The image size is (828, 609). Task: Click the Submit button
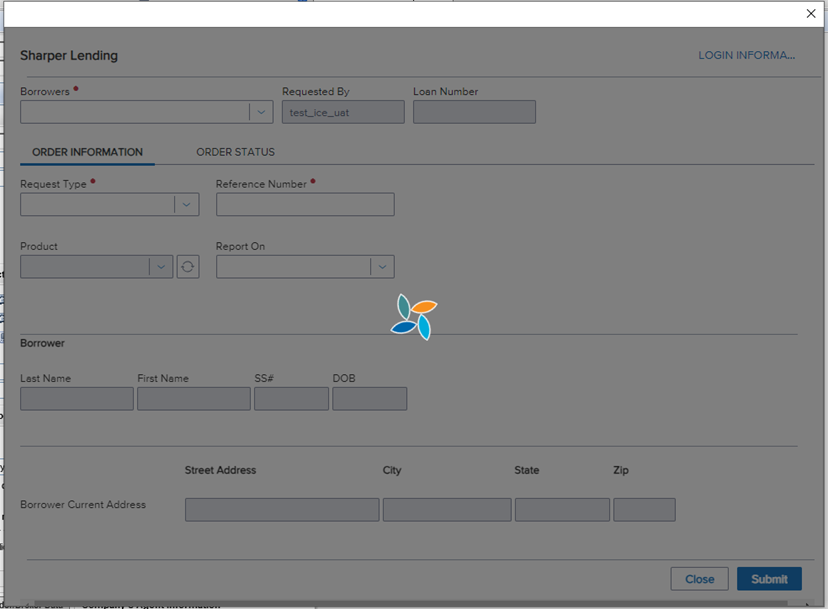pyautogui.click(x=769, y=579)
